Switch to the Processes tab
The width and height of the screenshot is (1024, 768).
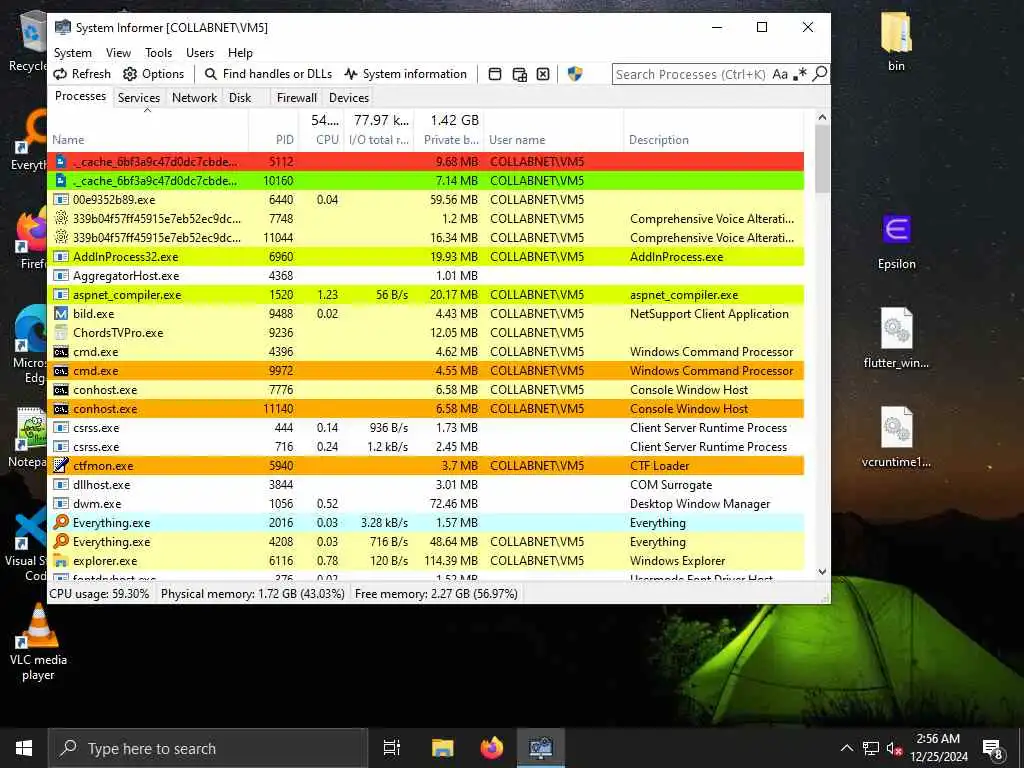tap(80, 96)
